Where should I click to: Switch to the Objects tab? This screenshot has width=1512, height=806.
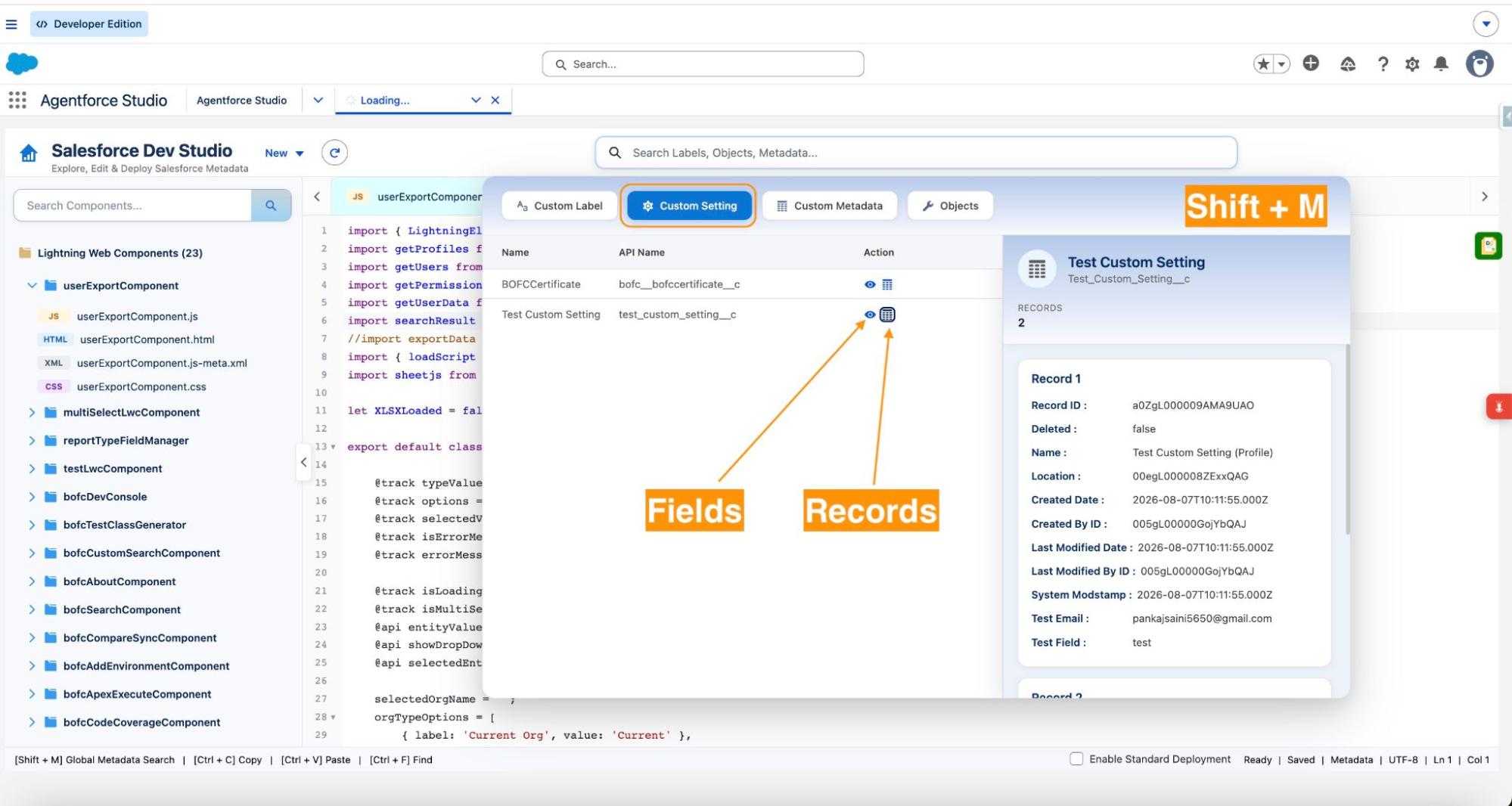950,206
